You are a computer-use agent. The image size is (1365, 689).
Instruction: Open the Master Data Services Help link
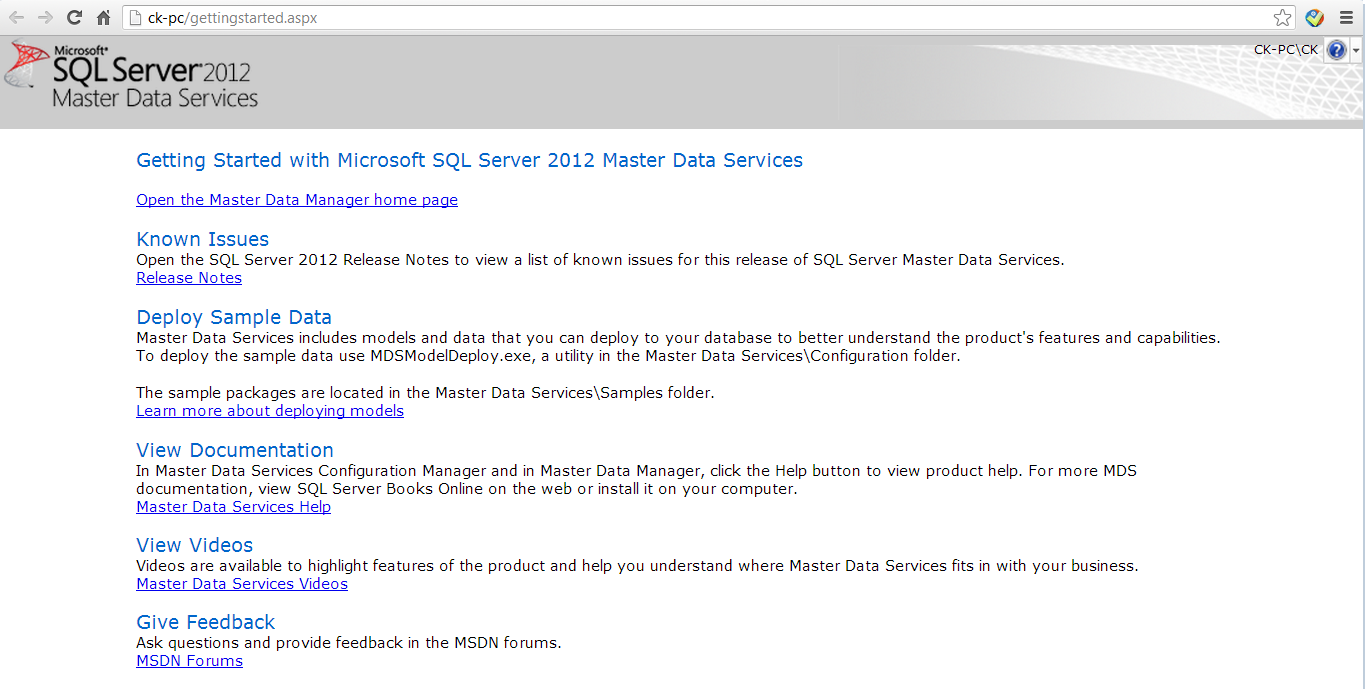click(x=233, y=507)
